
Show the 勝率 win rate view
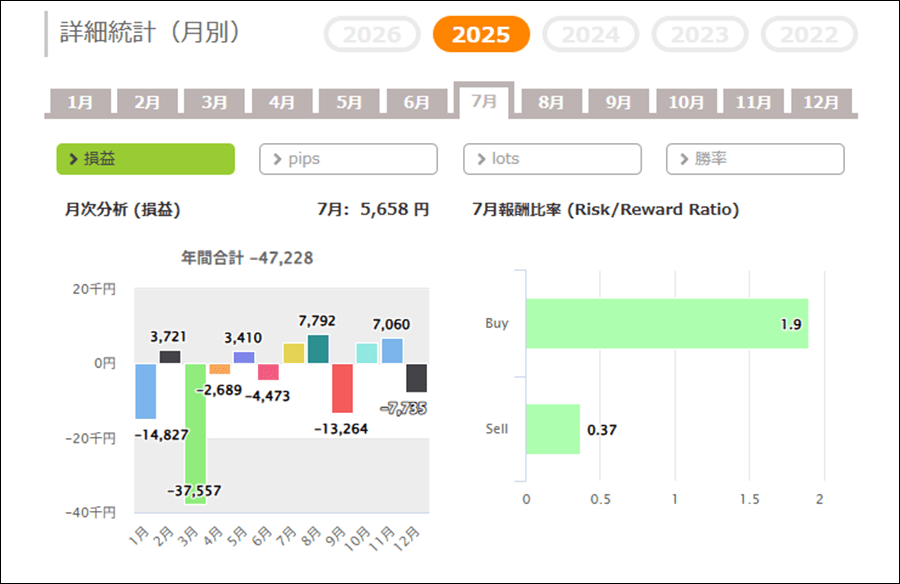755,159
